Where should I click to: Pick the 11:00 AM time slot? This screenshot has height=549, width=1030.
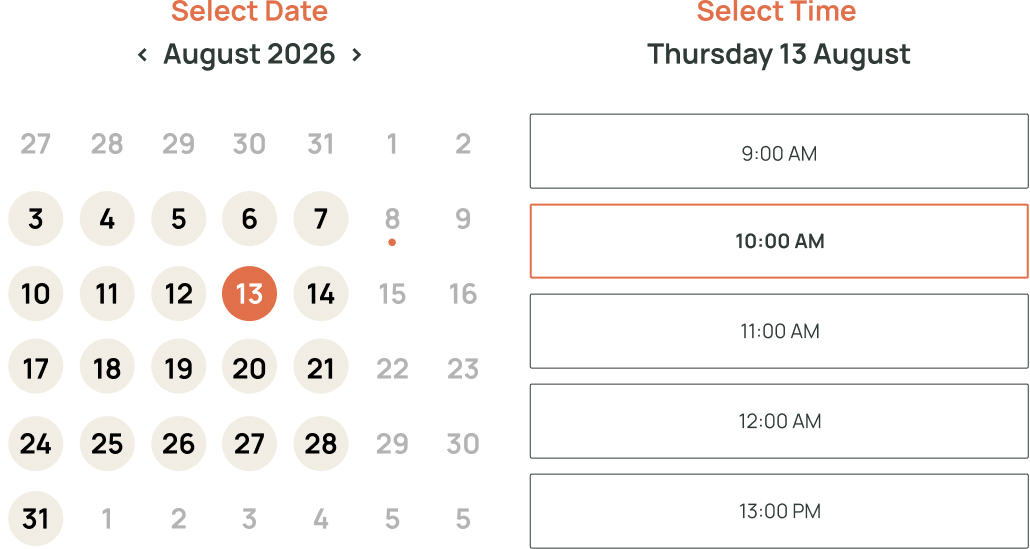[x=779, y=331]
